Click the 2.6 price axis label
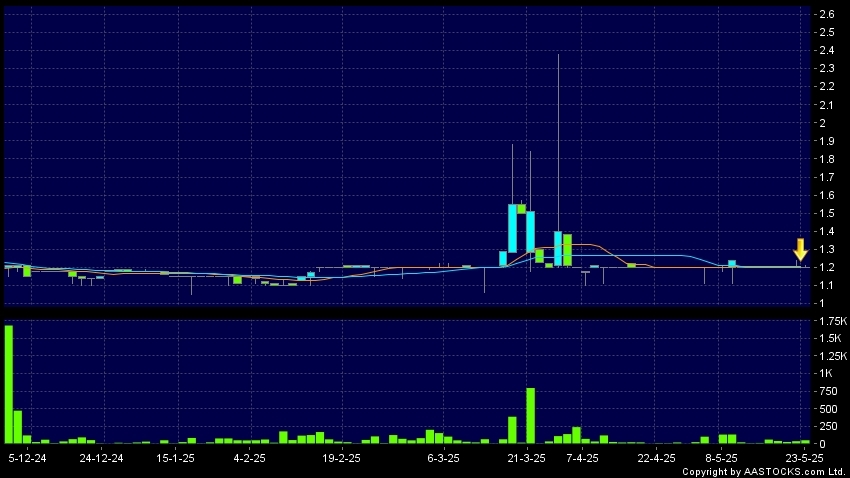The width and height of the screenshot is (850, 478). pos(827,15)
